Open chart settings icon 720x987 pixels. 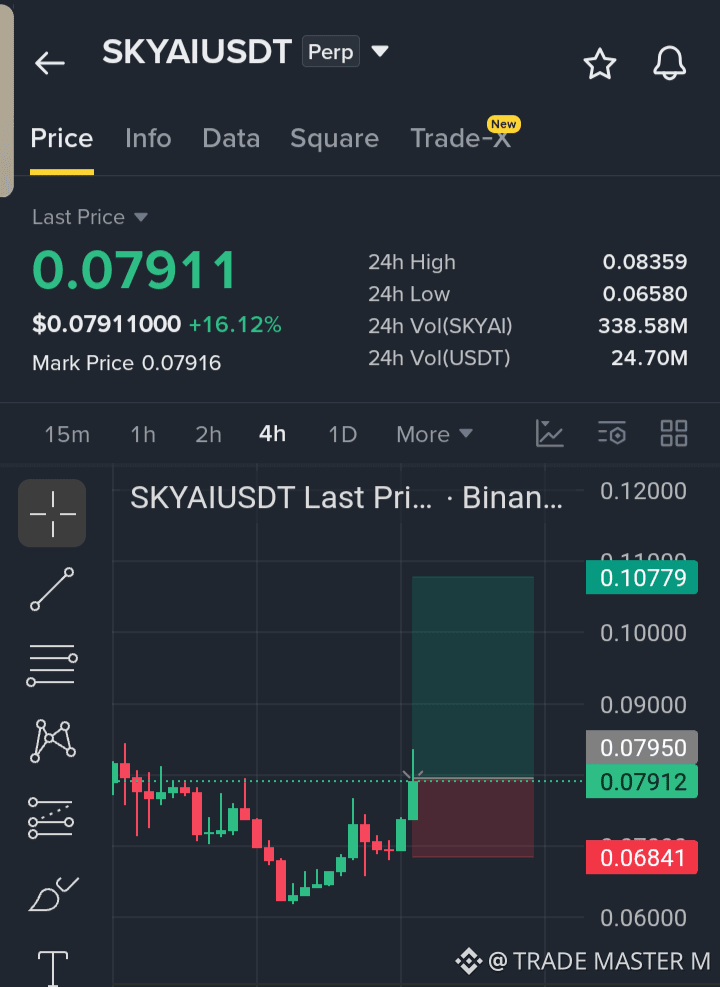pyautogui.click(x=612, y=434)
